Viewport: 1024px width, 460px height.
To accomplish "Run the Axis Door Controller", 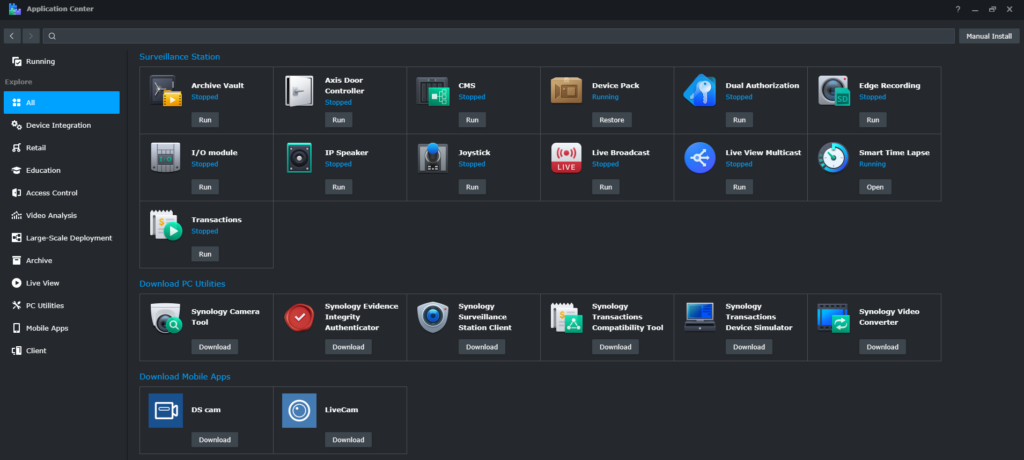I will coord(338,120).
